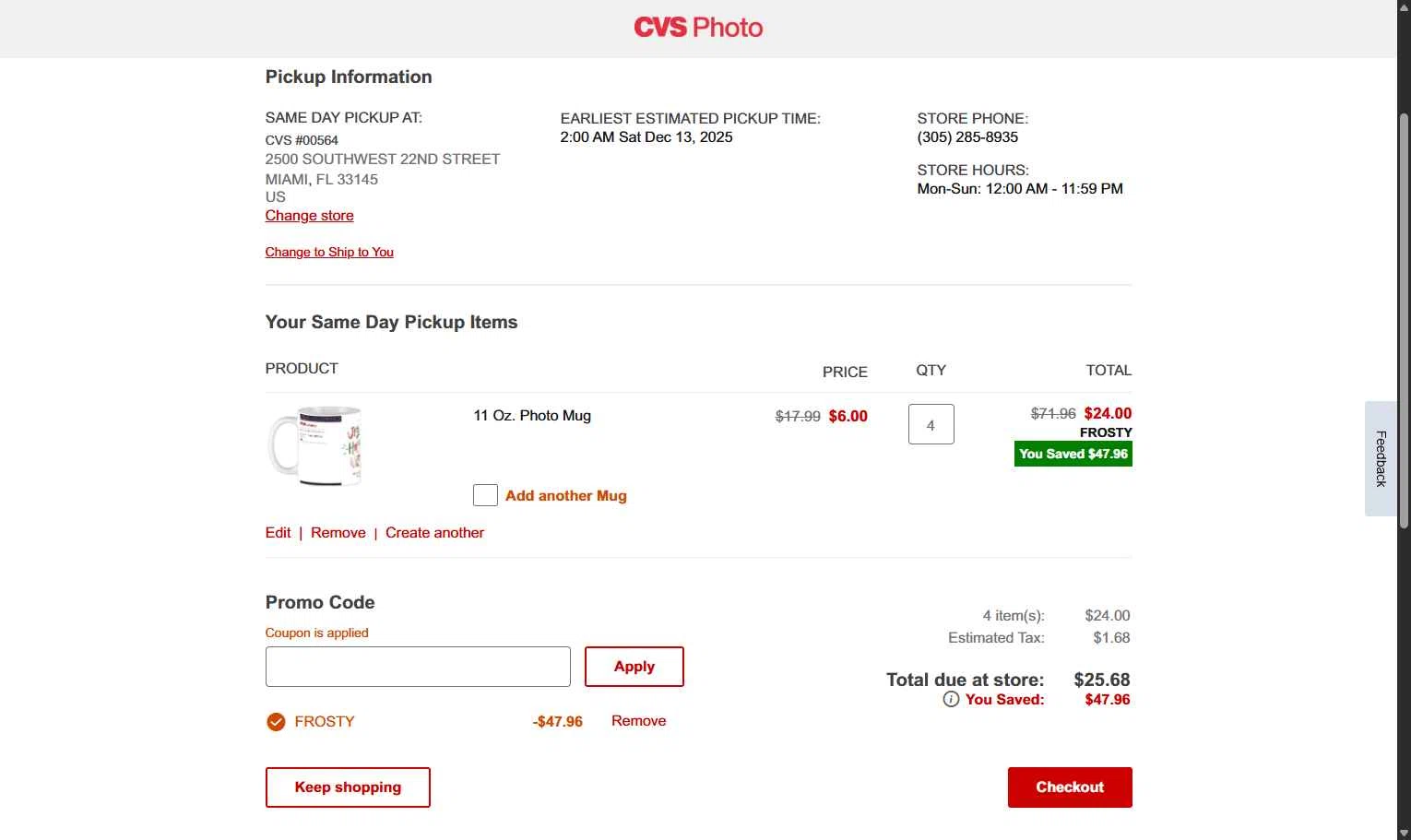
Task: Click the Coupon is applied message
Action: pos(316,633)
